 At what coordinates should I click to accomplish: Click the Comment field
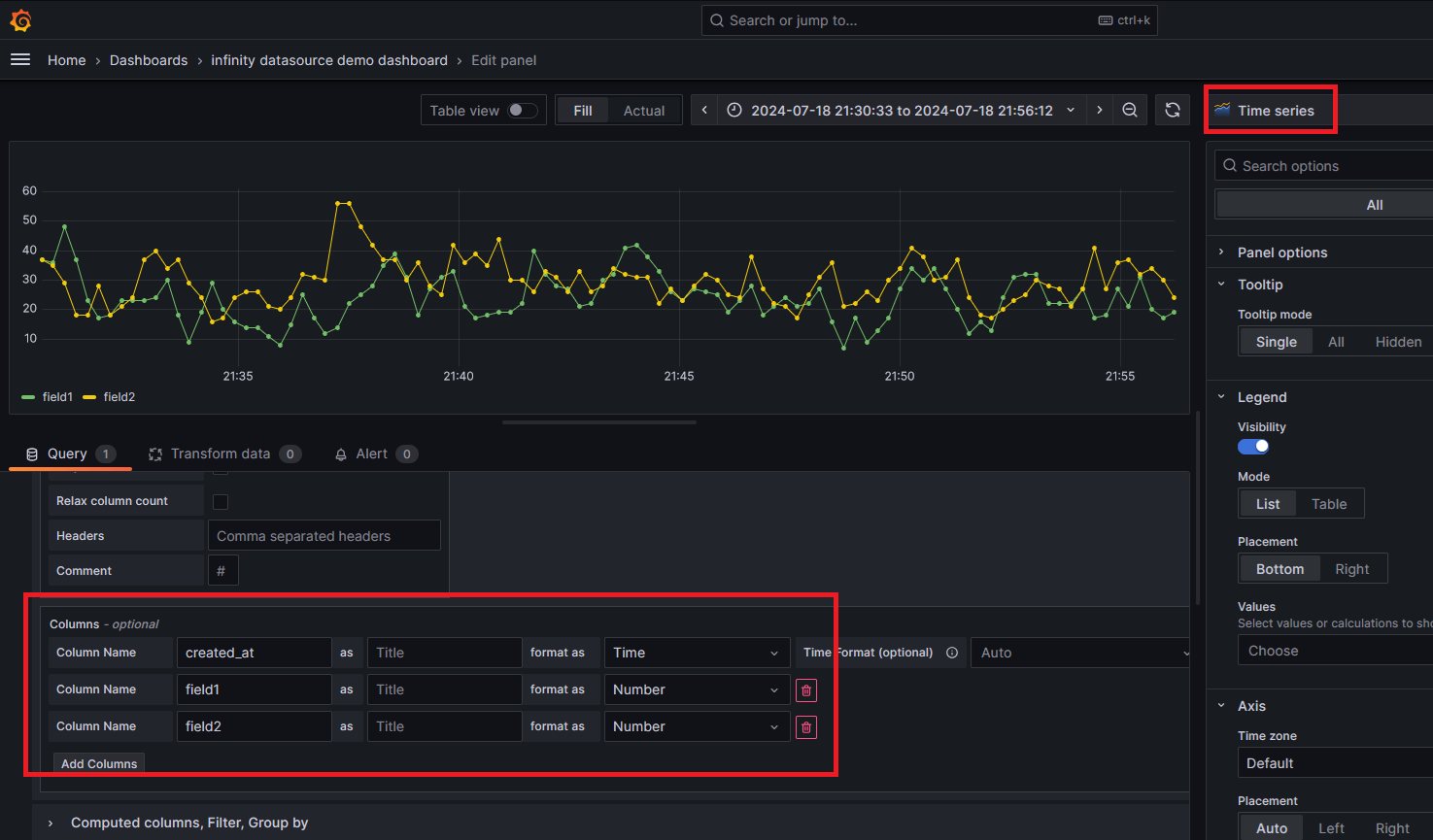[x=223, y=571]
